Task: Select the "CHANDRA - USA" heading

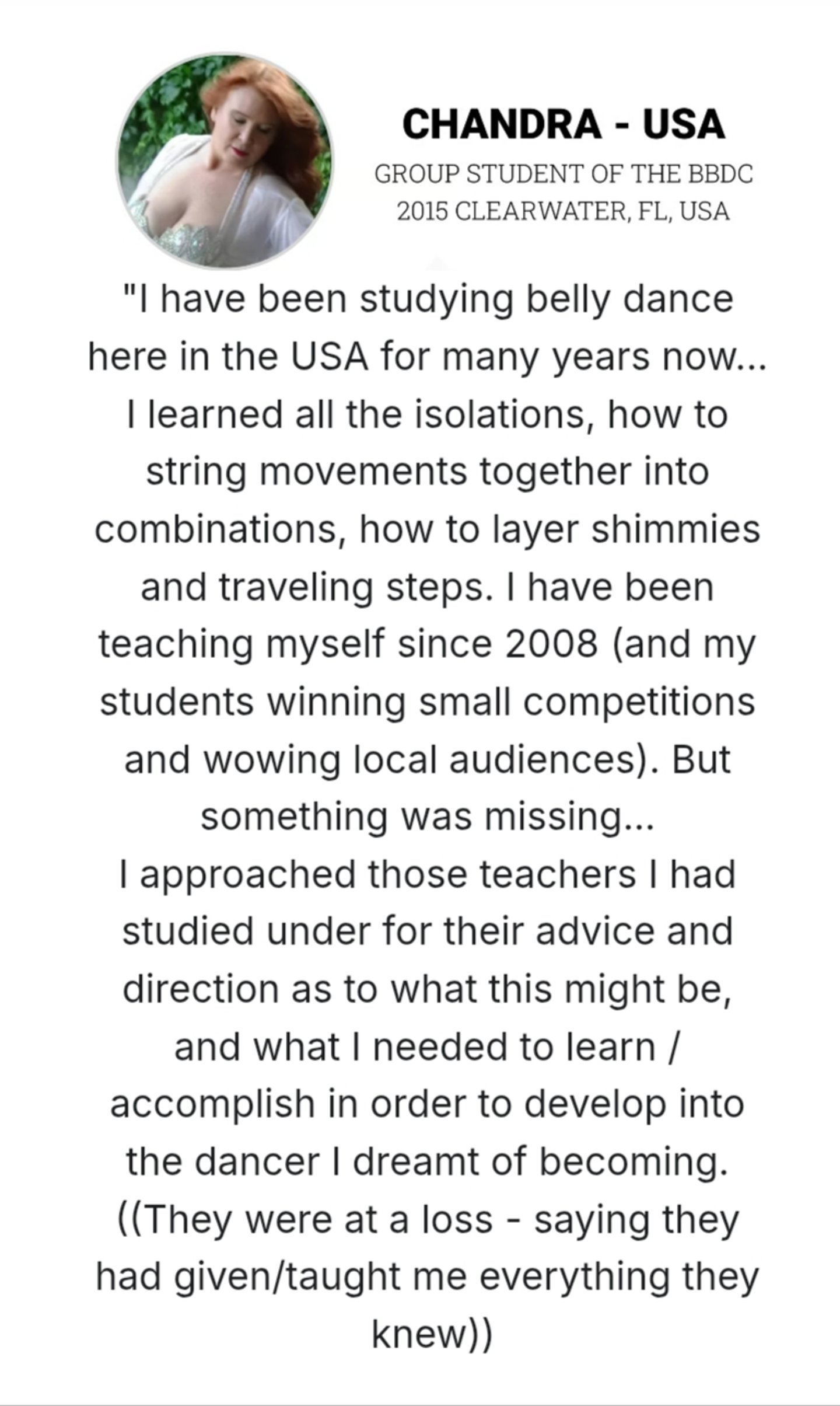Action: pos(563,124)
